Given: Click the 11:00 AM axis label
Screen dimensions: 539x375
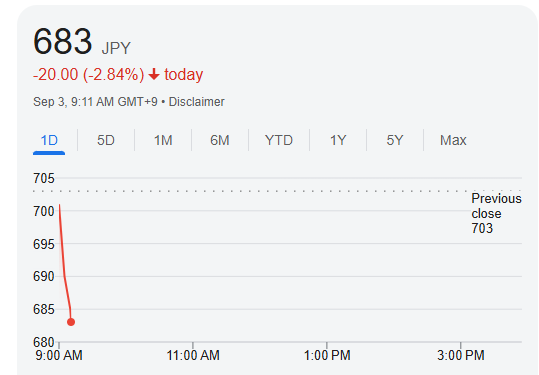Looking at the screenshot, I should pos(193,355).
